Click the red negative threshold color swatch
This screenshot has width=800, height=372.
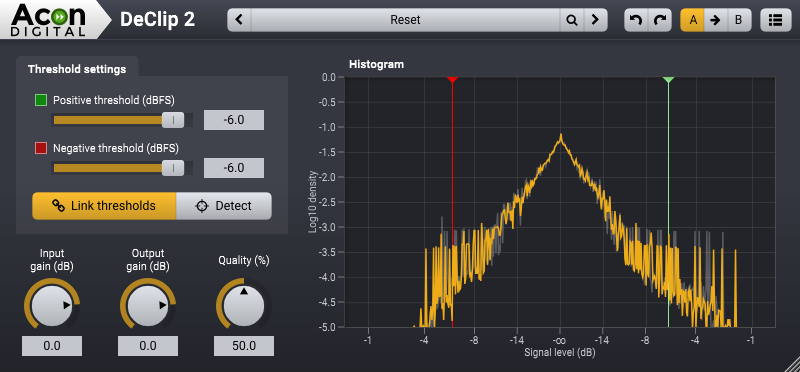click(41, 148)
